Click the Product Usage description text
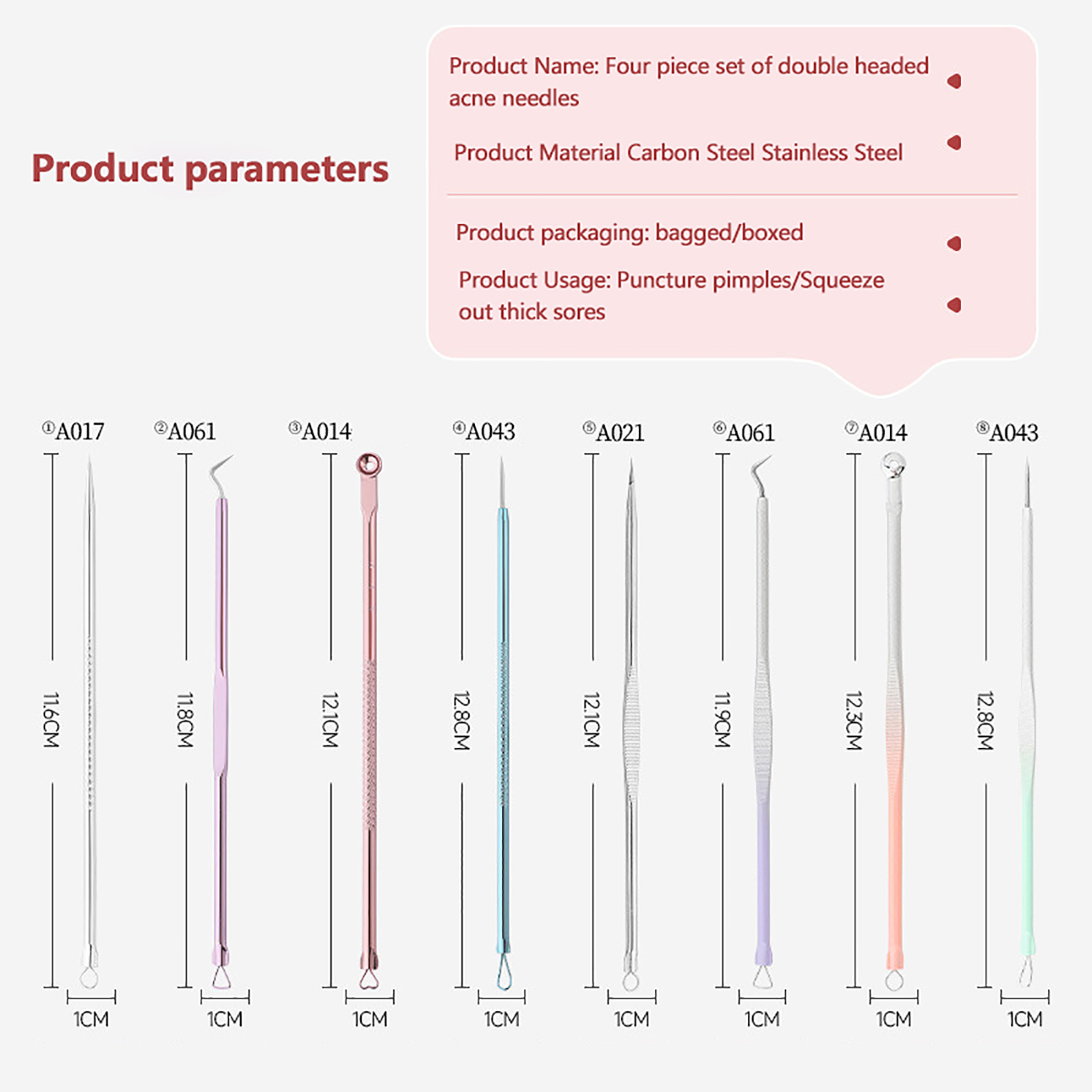Screen dimensions: 1092x1092 (x=671, y=296)
